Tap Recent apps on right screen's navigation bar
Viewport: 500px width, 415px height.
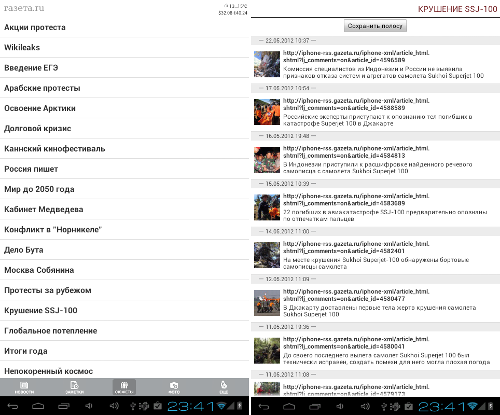[x=314, y=406]
